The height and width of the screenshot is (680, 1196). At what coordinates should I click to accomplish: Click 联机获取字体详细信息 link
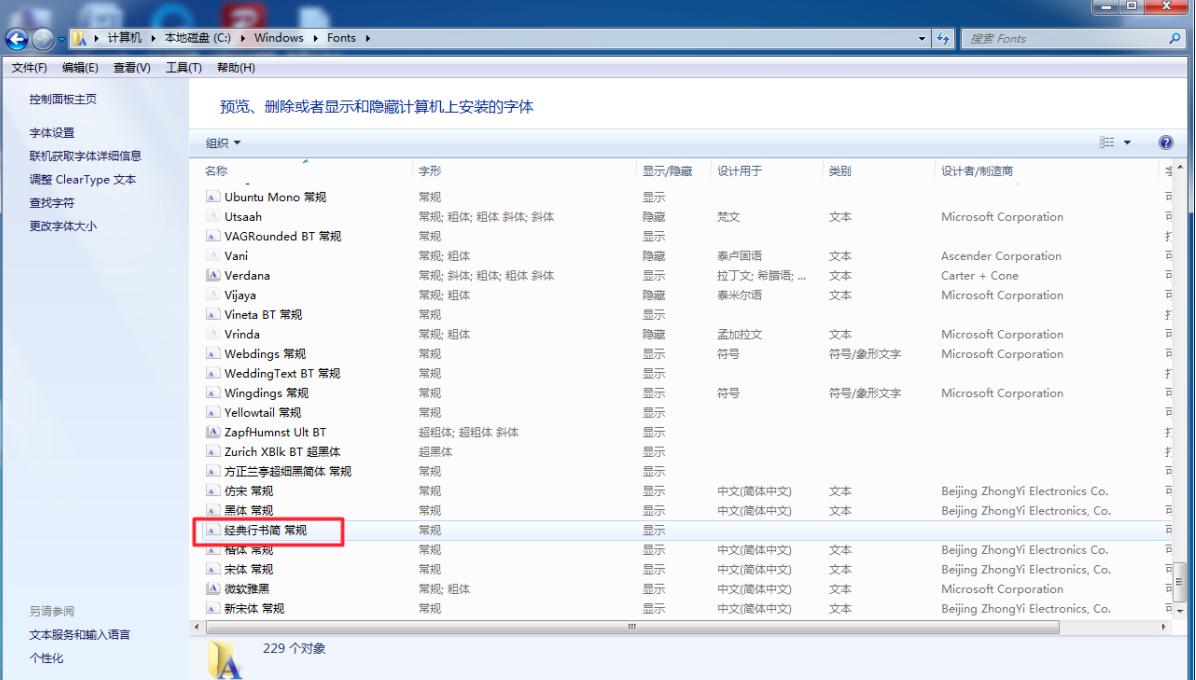(85, 156)
